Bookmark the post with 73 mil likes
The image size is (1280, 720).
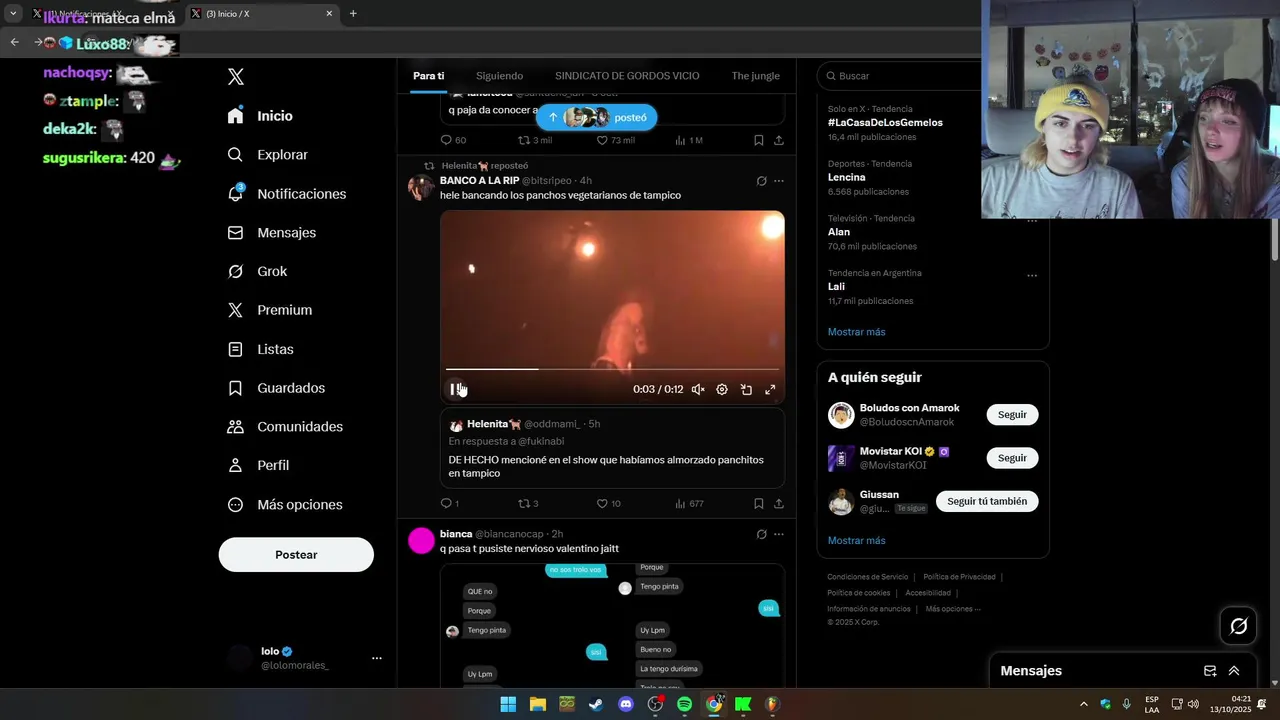[759, 140]
